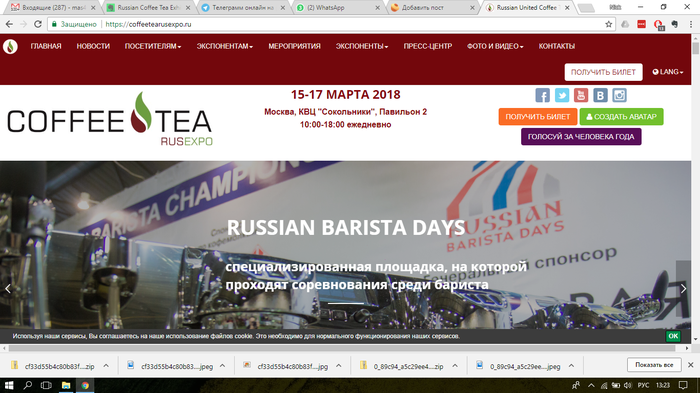Accept cookies with the OK button
700x393 pixels.
[673, 336]
